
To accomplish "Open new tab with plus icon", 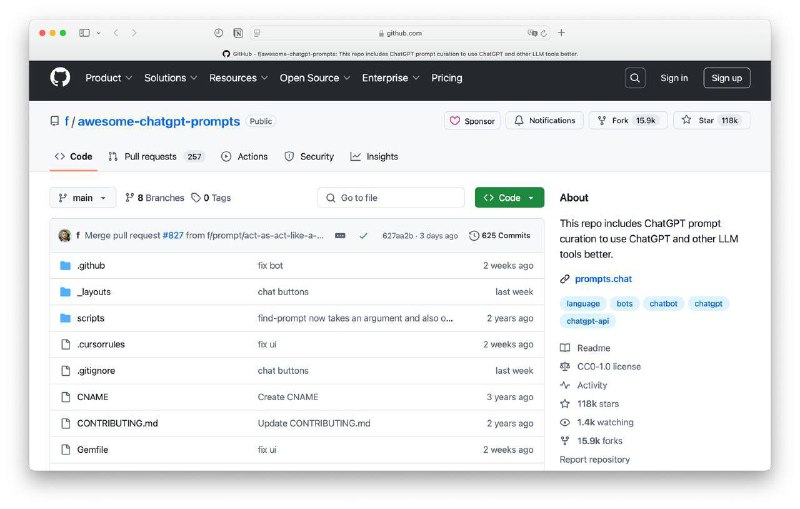I will click(561, 33).
